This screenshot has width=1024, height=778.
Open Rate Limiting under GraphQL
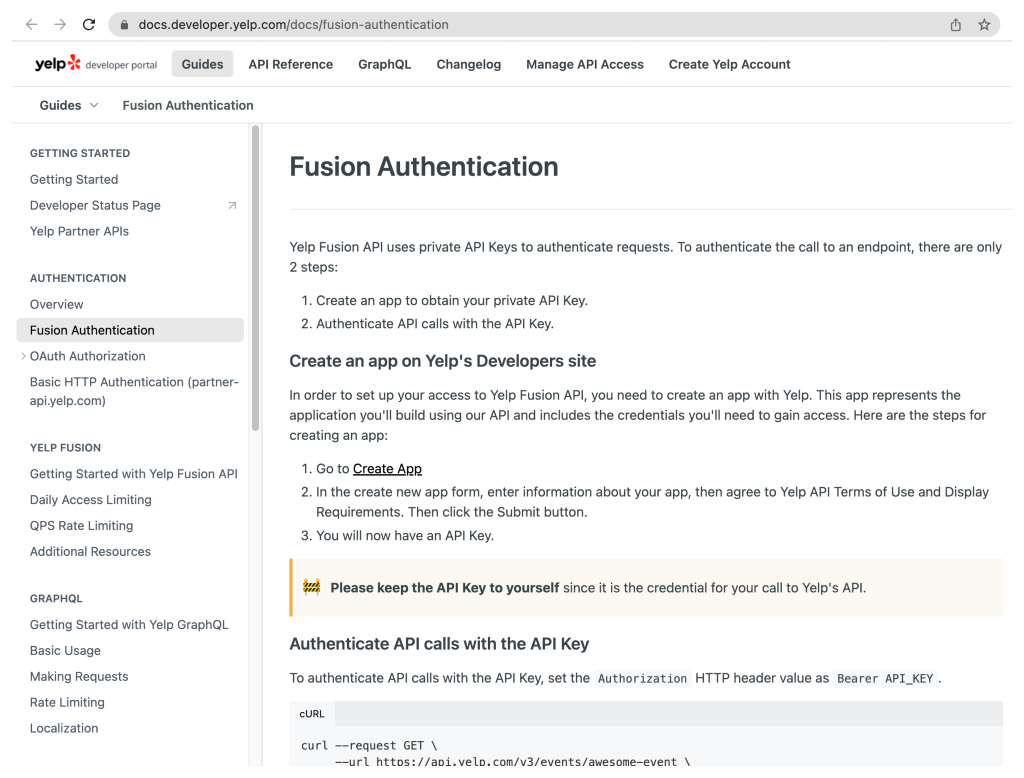(x=67, y=702)
